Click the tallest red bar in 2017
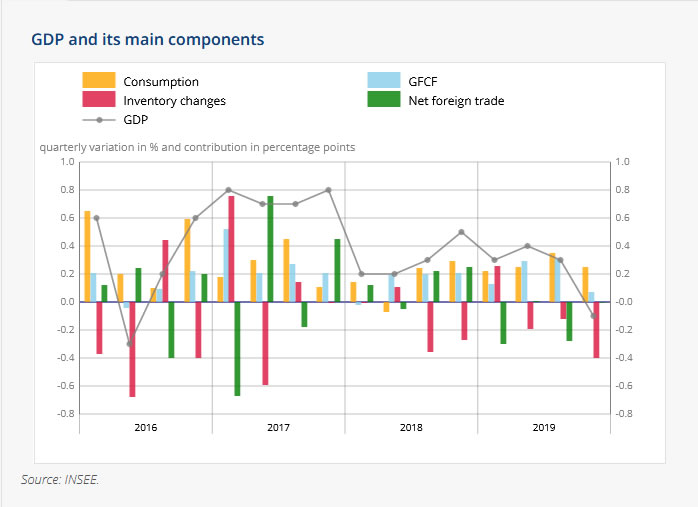The image size is (698, 507). (x=231, y=249)
